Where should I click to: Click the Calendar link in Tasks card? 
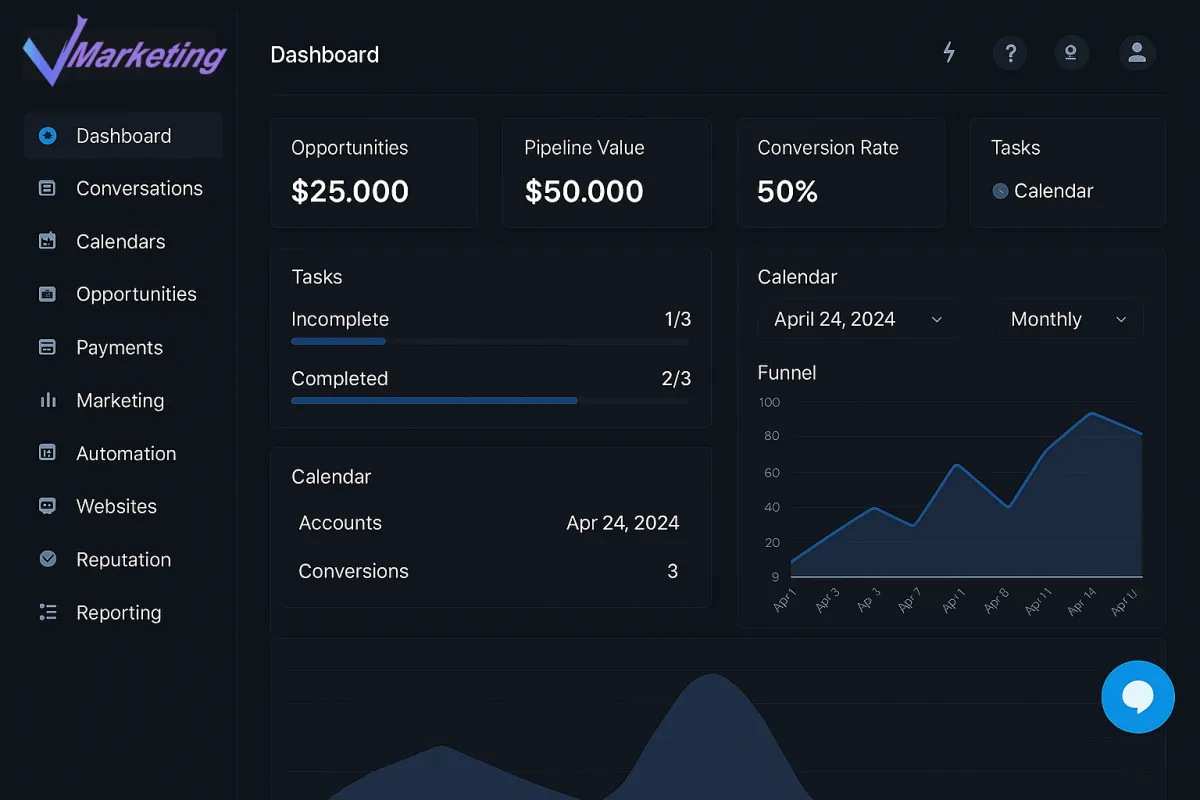click(1053, 191)
